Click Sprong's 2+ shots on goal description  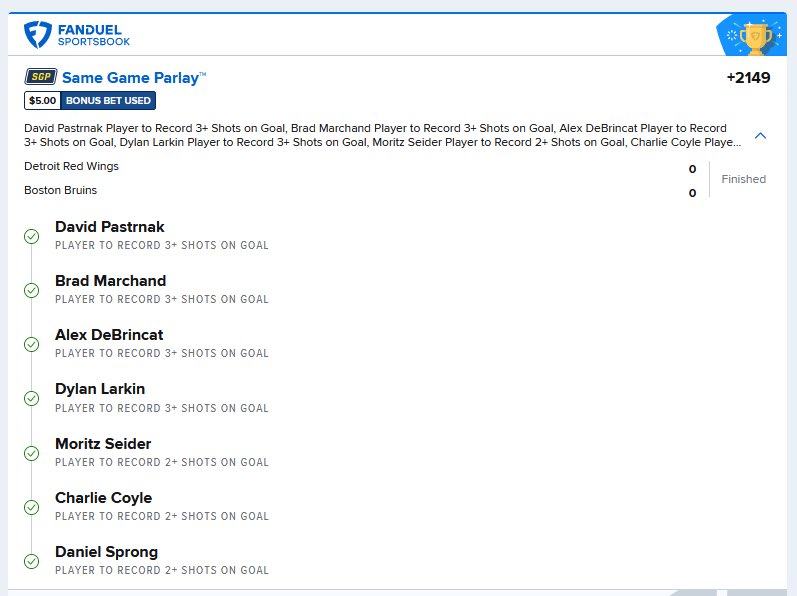pyautogui.click(x=162, y=570)
